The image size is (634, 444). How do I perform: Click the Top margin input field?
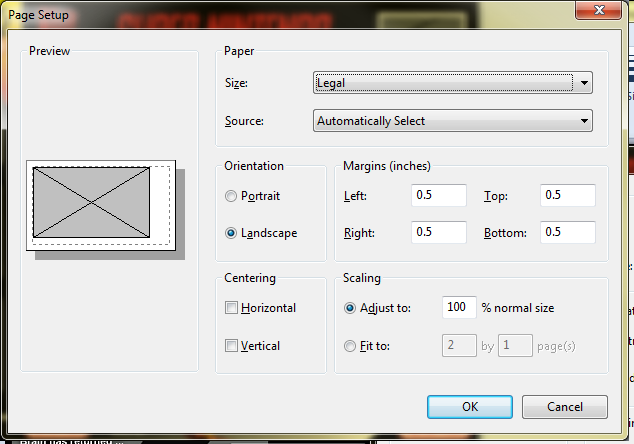(x=567, y=196)
